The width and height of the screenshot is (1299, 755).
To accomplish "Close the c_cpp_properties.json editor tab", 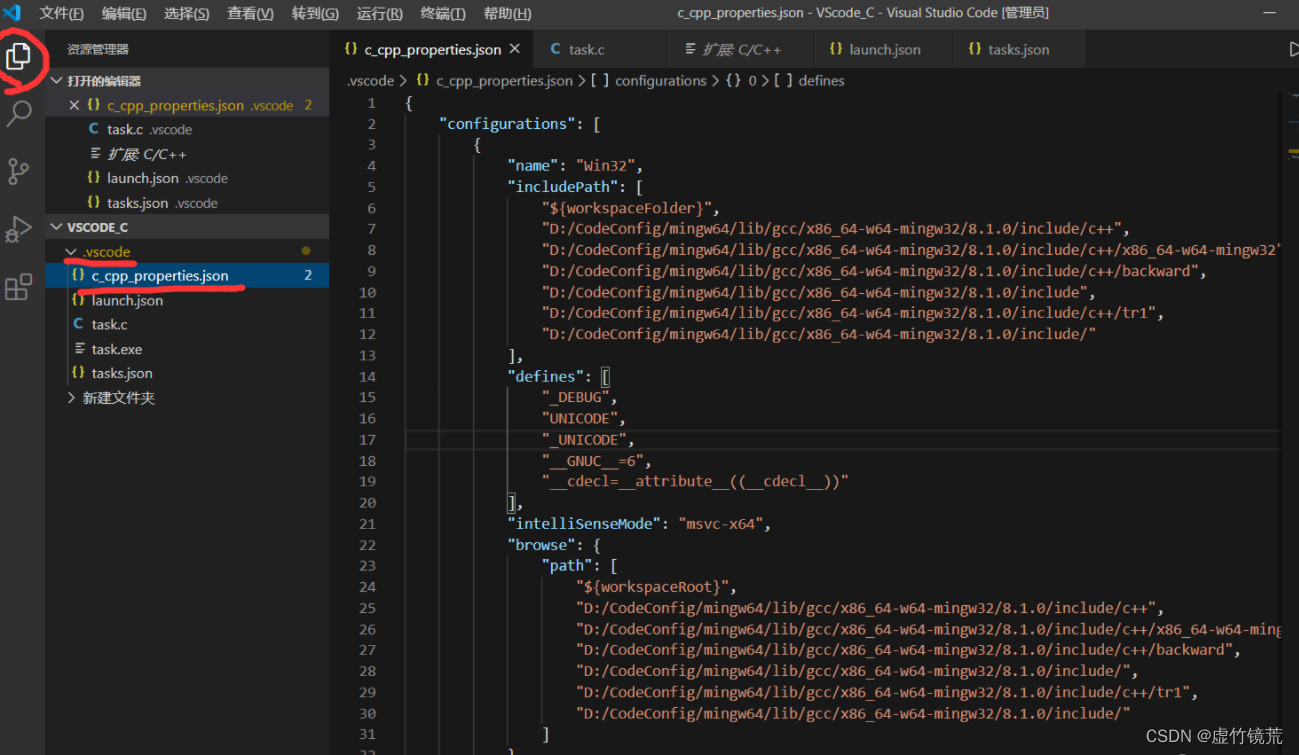I will click(515, 49).
